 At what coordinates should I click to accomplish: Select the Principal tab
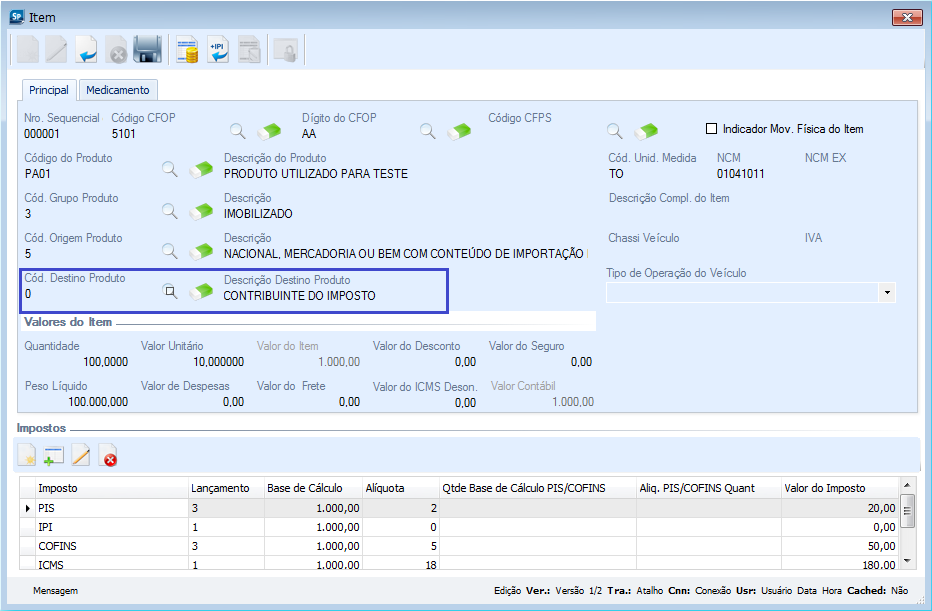(x=49, y=90)
